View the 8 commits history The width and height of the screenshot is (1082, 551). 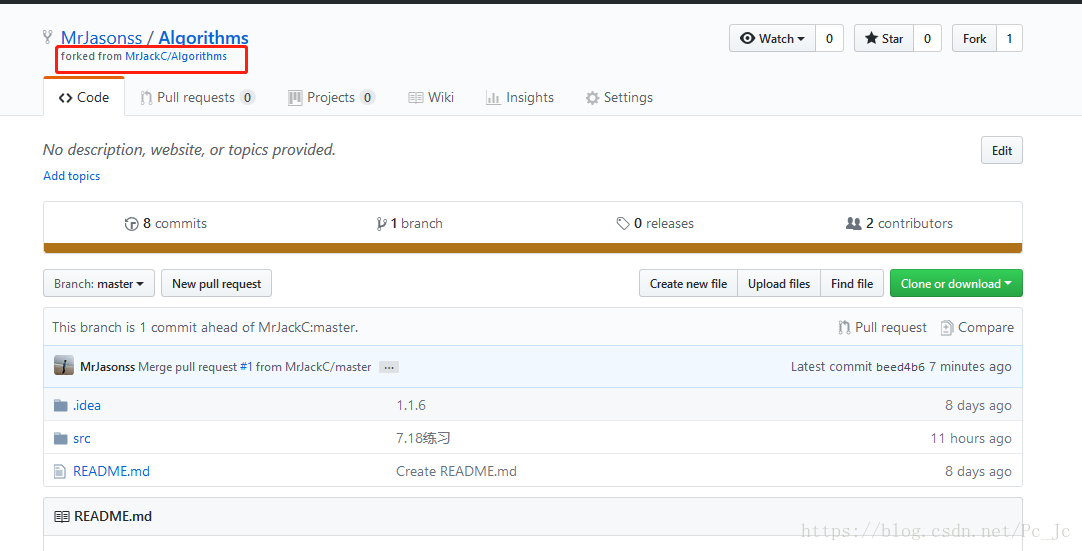coord(166,224)
